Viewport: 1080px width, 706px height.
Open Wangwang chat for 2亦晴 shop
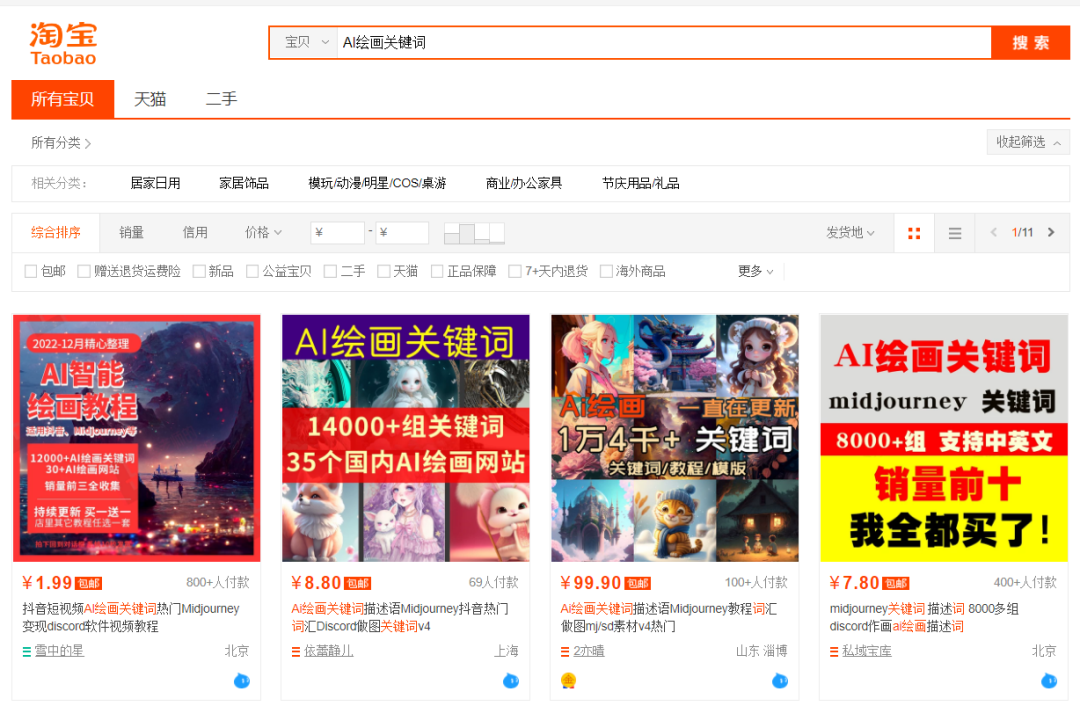(x=780, y=681)
